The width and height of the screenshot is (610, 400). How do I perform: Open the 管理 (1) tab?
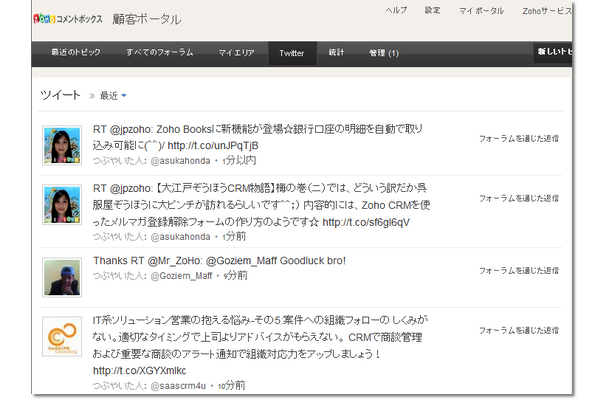[x=384, y=53]
